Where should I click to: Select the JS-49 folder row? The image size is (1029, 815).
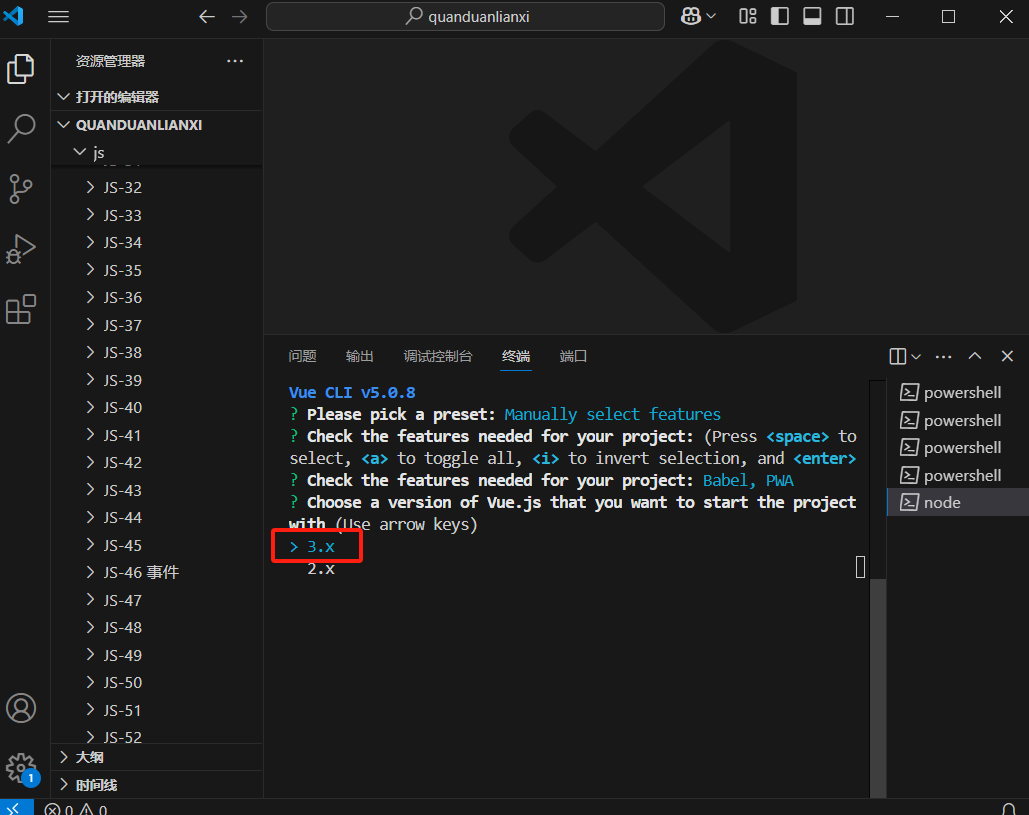(158, 655)
